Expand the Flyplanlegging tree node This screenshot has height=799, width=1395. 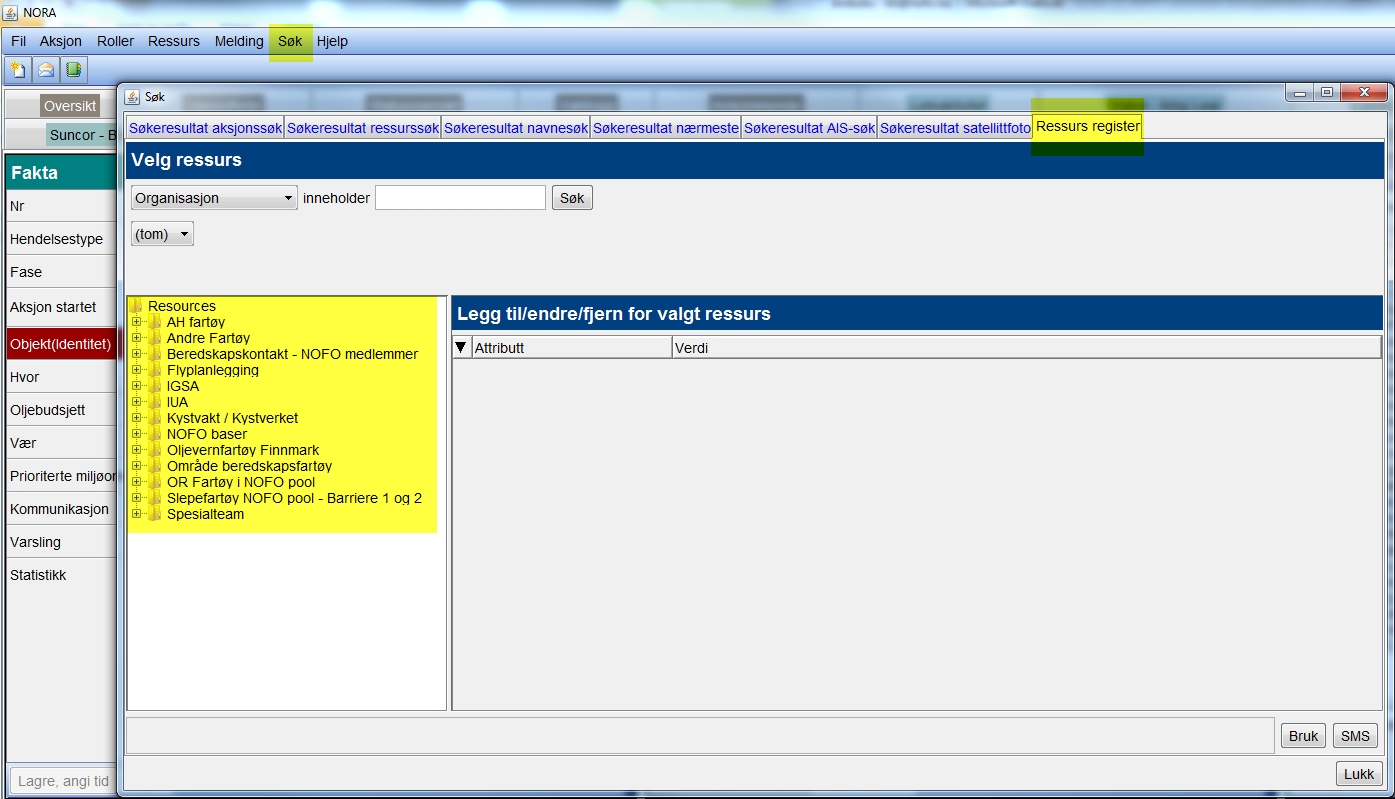pos(136,370)
